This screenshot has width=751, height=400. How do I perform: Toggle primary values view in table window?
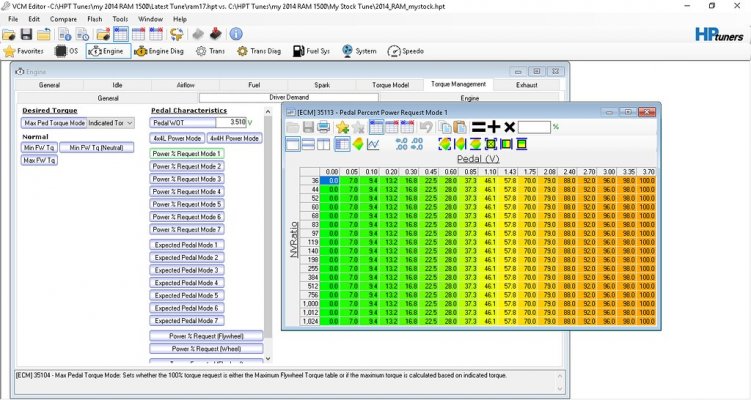[376, 127]
